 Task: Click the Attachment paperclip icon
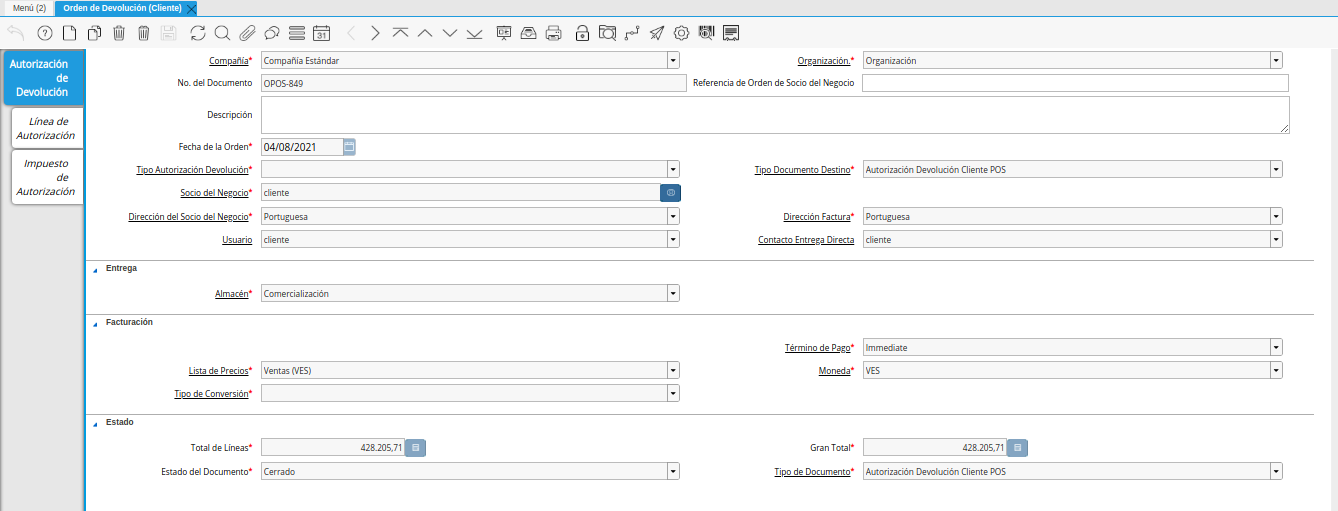[247, 33]
